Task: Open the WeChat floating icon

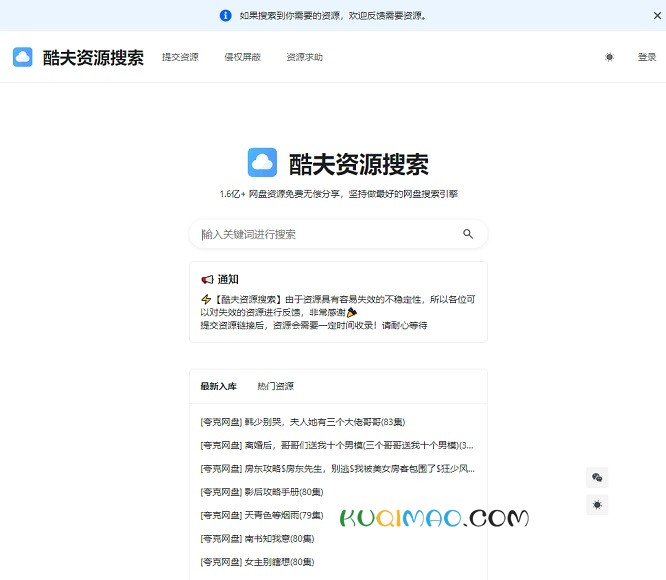Action: (x=597, y=478)
